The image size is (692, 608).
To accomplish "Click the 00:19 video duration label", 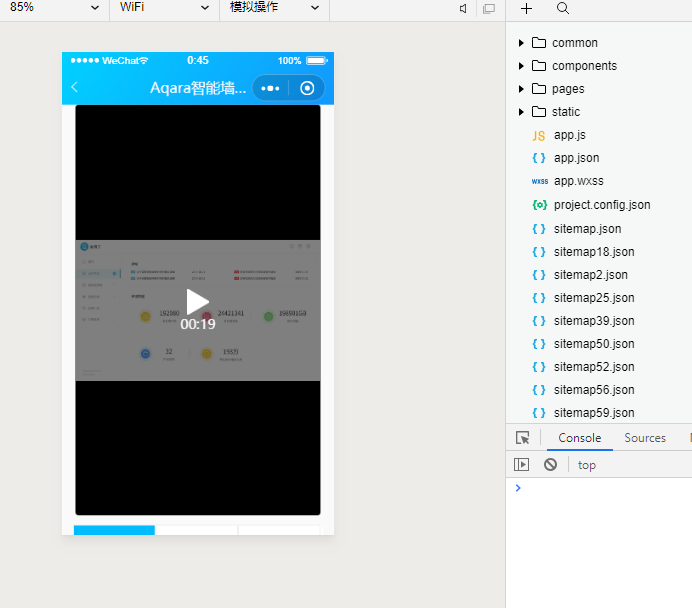I will pos(198,324).
